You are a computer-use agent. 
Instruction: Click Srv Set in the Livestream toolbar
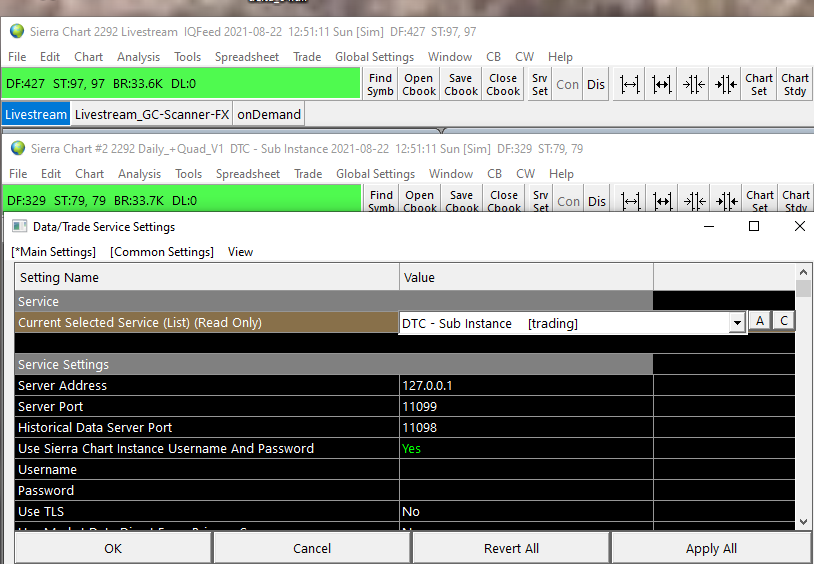539,84
